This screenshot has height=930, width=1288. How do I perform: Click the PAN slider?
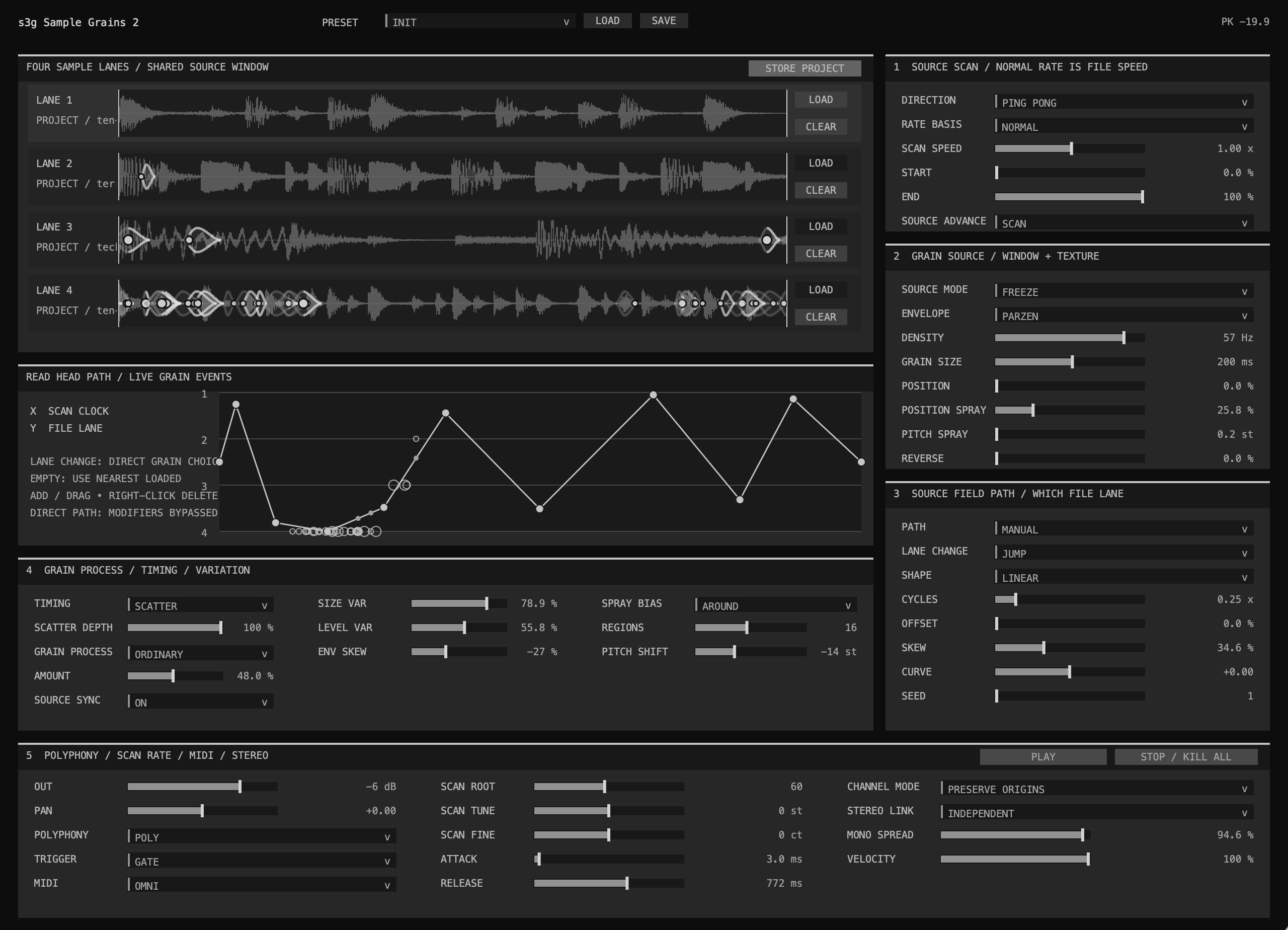pos(202,811)
